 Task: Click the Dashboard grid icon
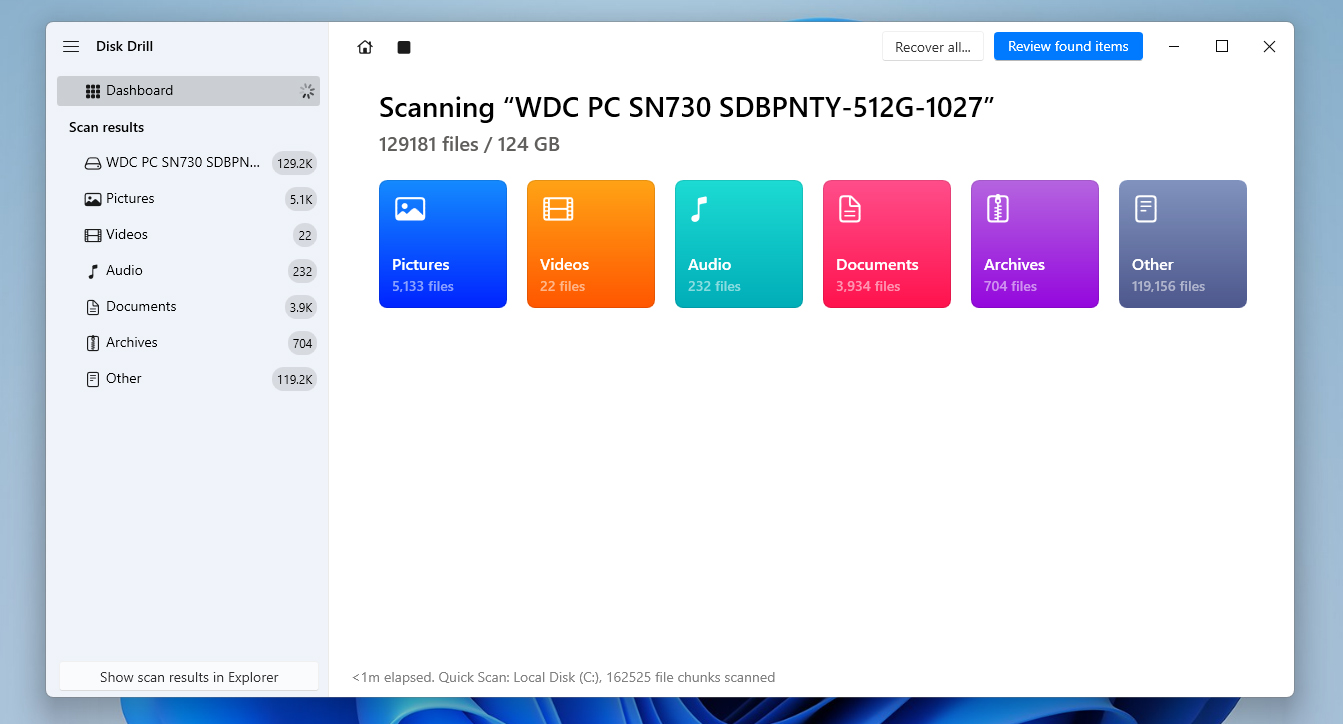(x=93, y=91)
